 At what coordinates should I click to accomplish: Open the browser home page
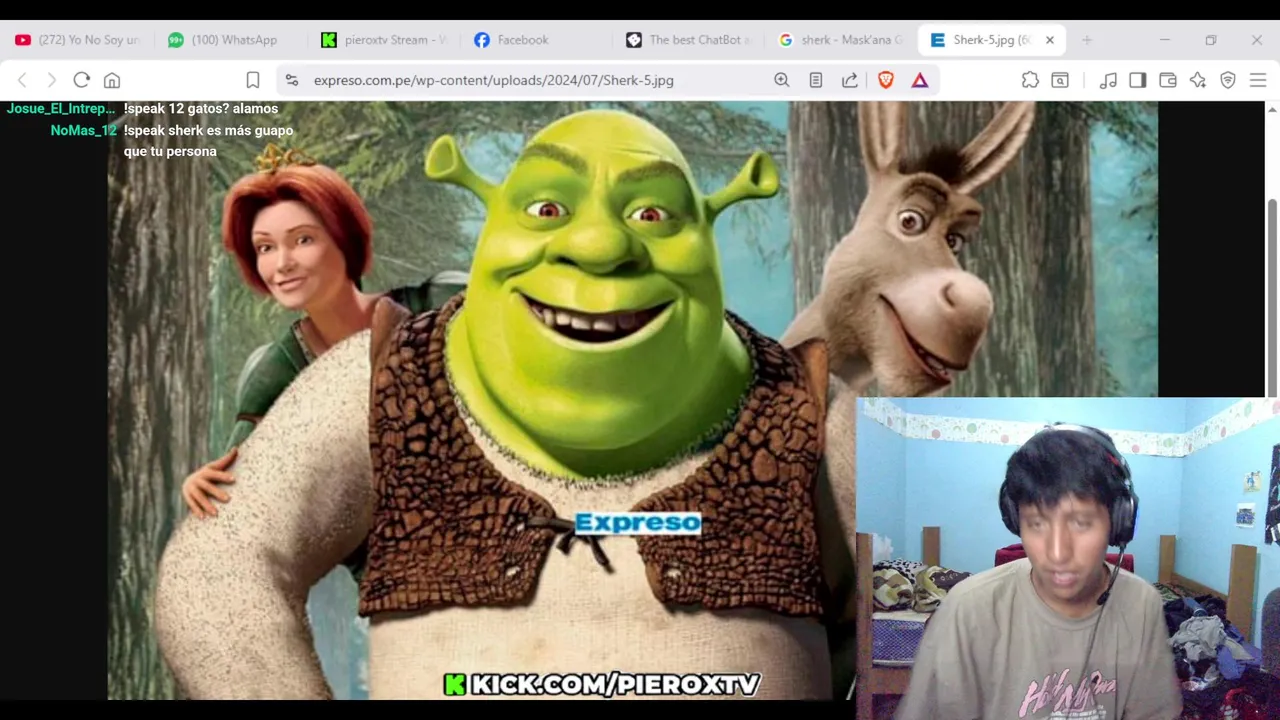coord(112,80)
